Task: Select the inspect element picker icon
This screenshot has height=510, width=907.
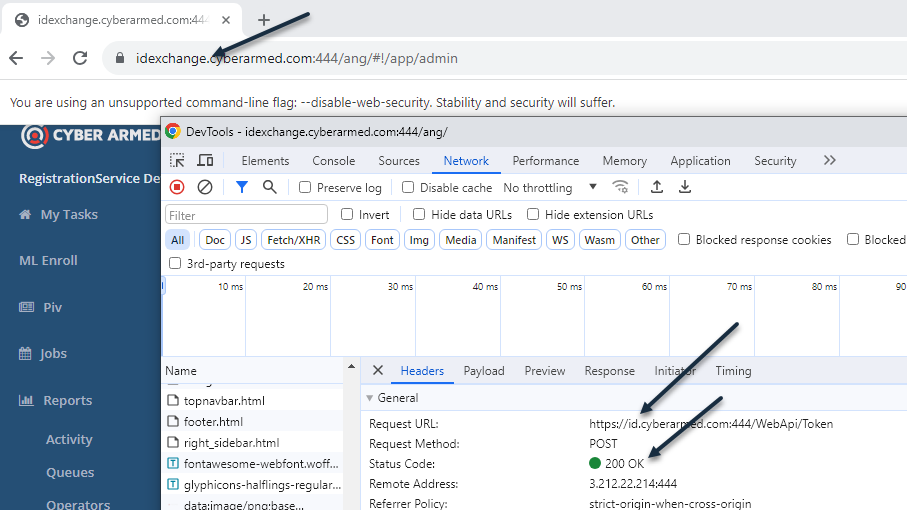Action: point(177,160)
